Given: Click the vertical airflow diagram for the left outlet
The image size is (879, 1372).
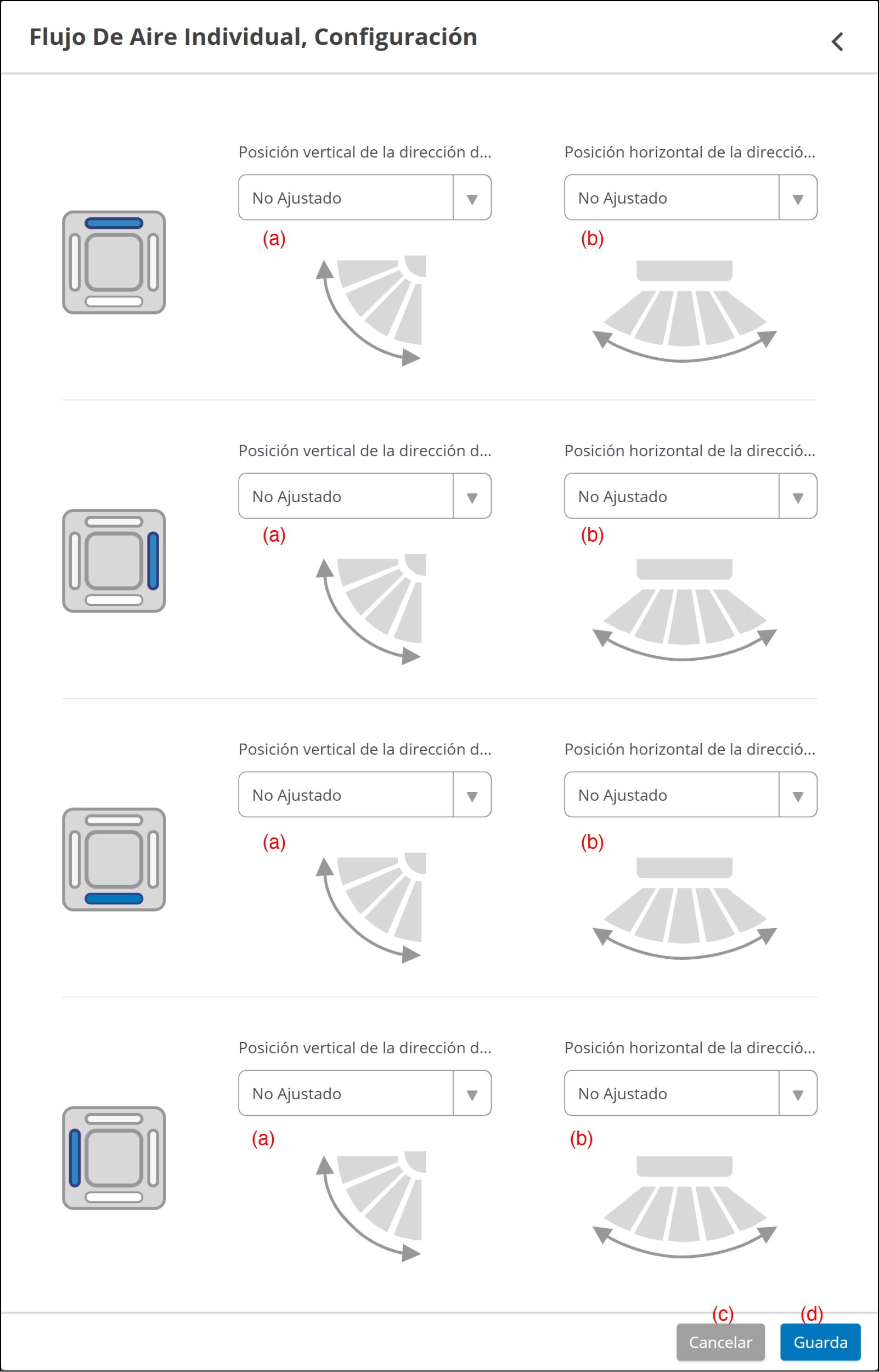Looking at the screenshot, I should pos(373,1205).
